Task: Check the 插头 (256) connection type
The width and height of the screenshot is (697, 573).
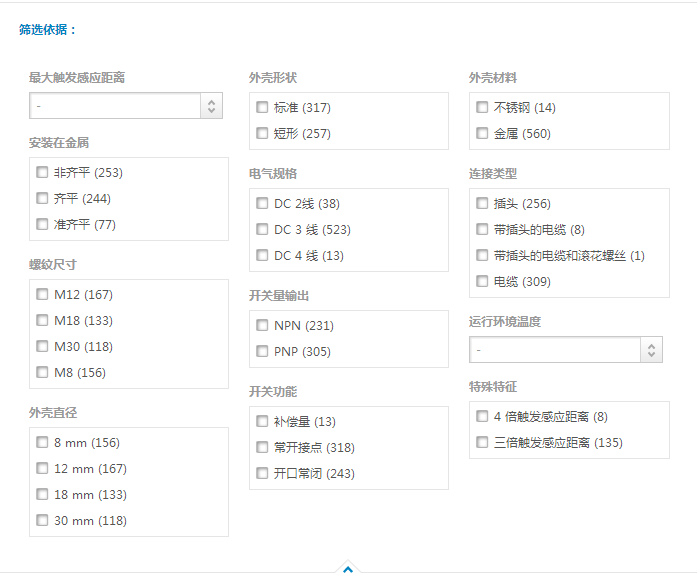Action: coord(482,203)
